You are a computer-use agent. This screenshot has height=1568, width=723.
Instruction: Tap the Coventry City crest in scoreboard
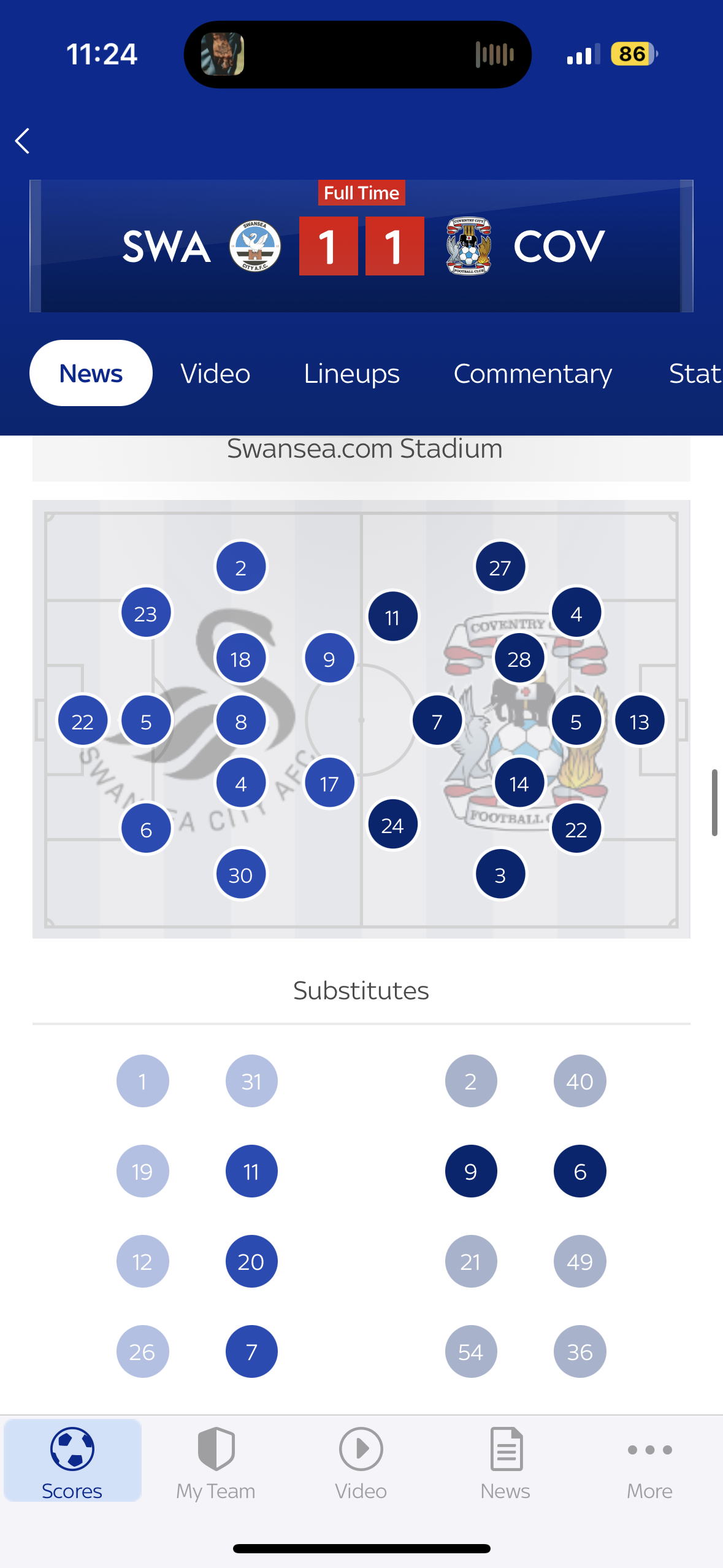pyautogui.click(x=469, y=246)
